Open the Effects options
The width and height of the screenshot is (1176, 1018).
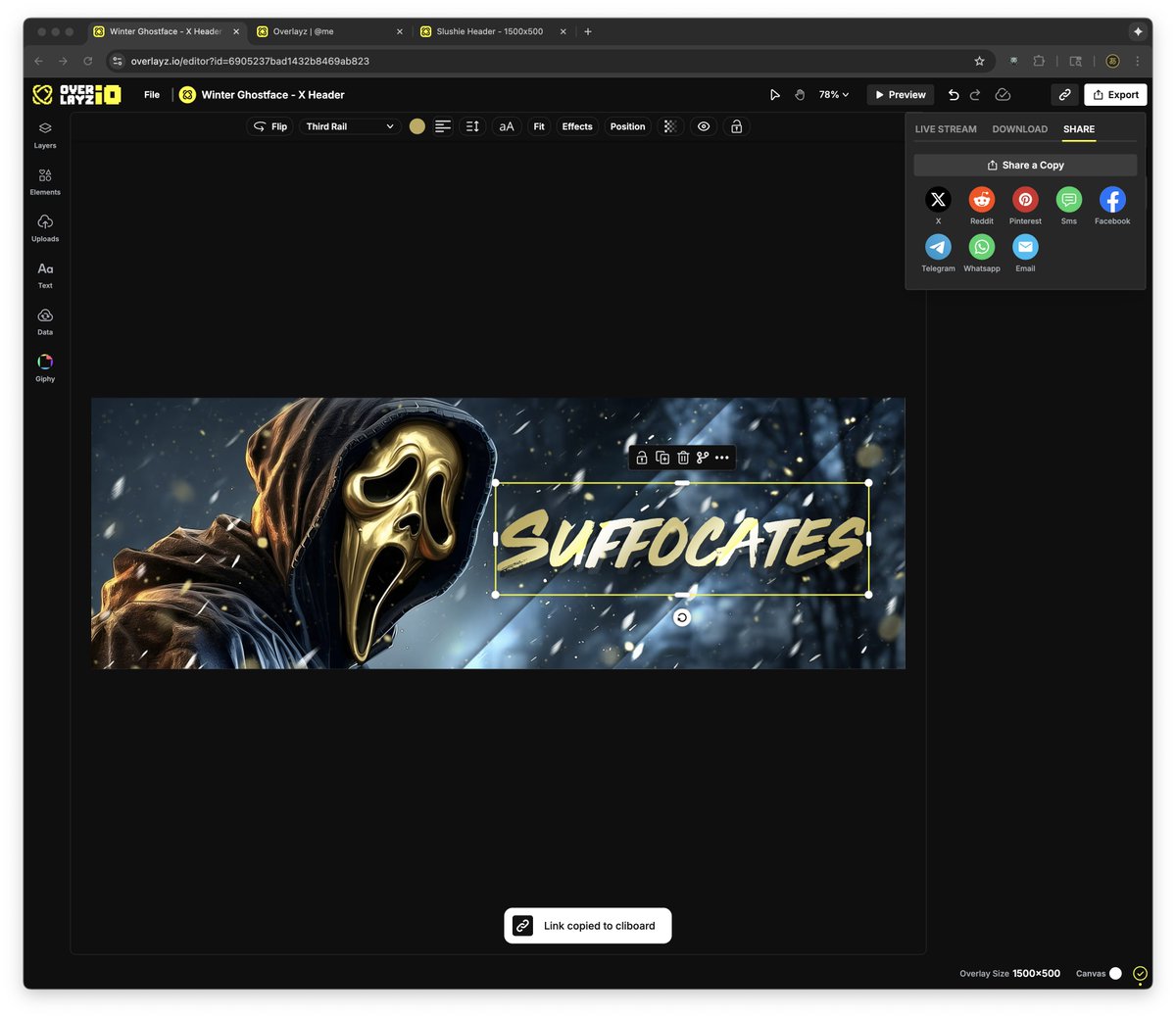point(577,126)
